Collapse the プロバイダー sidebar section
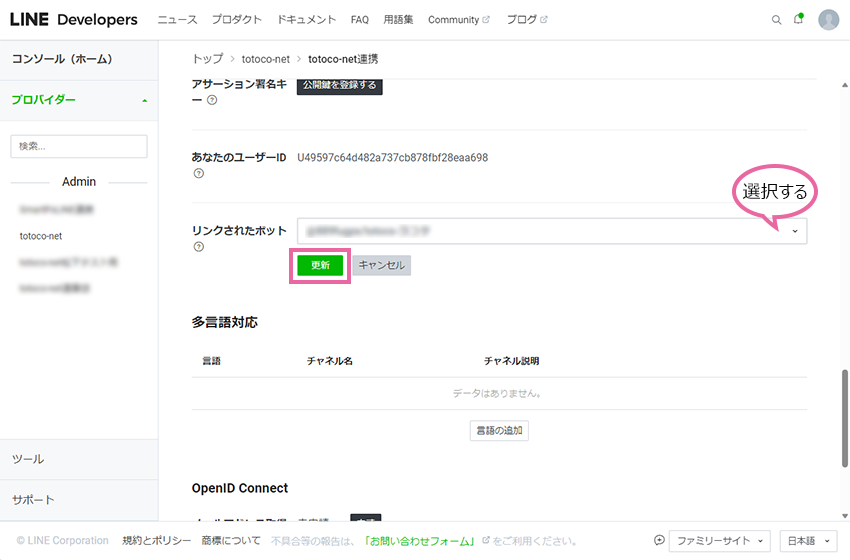Viewport: 850px width, 560px height. point(79,100)
